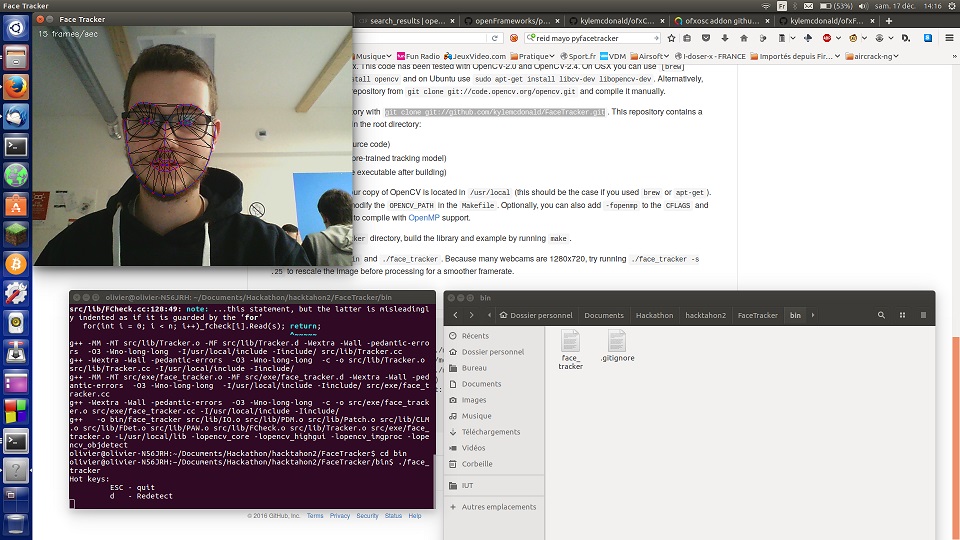
Task: Open the Pocket icon in Firefox toolbar
Action: (x=706, y=38)
